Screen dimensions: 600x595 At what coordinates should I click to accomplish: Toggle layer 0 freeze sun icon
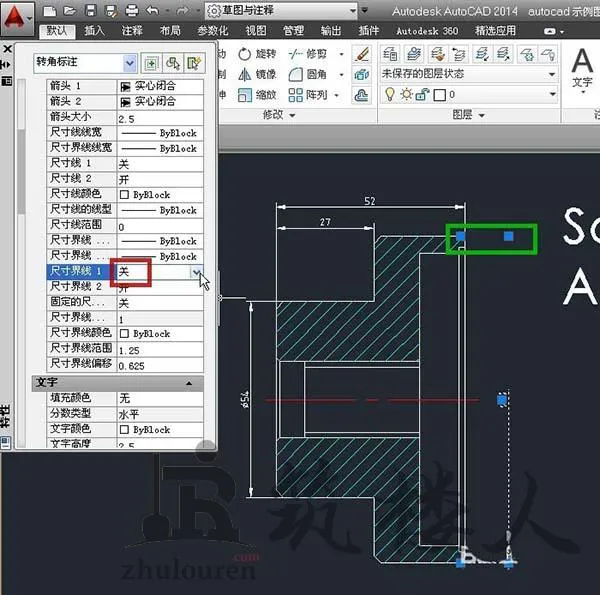click(x=406, y=94)
